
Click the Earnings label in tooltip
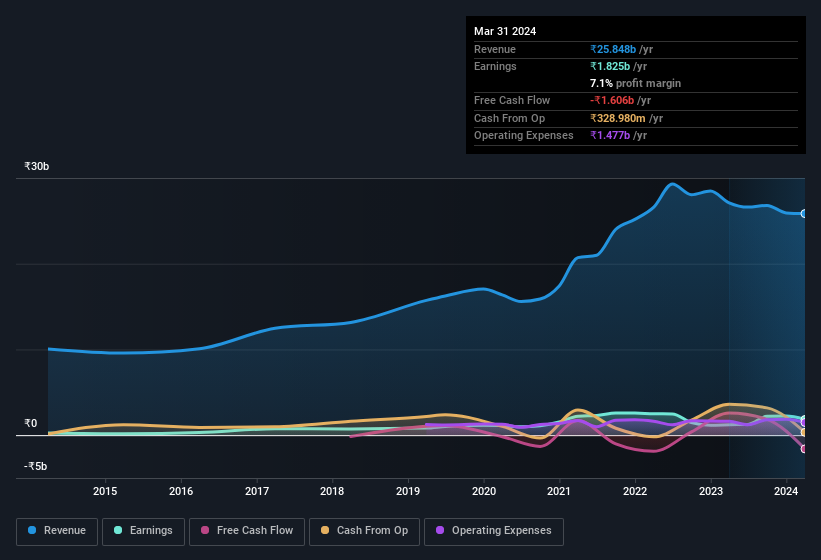tap(495, 66)
